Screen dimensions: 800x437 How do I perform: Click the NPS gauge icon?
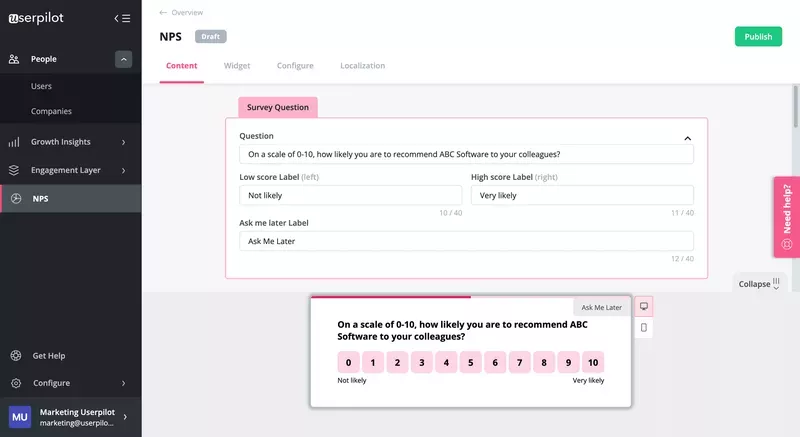click(15, 199)
